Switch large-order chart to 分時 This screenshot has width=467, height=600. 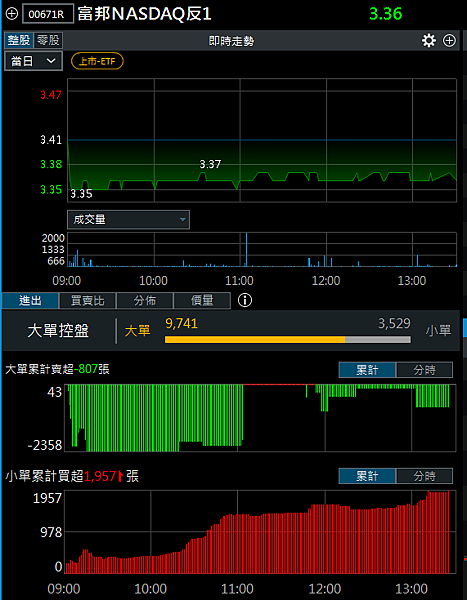click(424, 370)
